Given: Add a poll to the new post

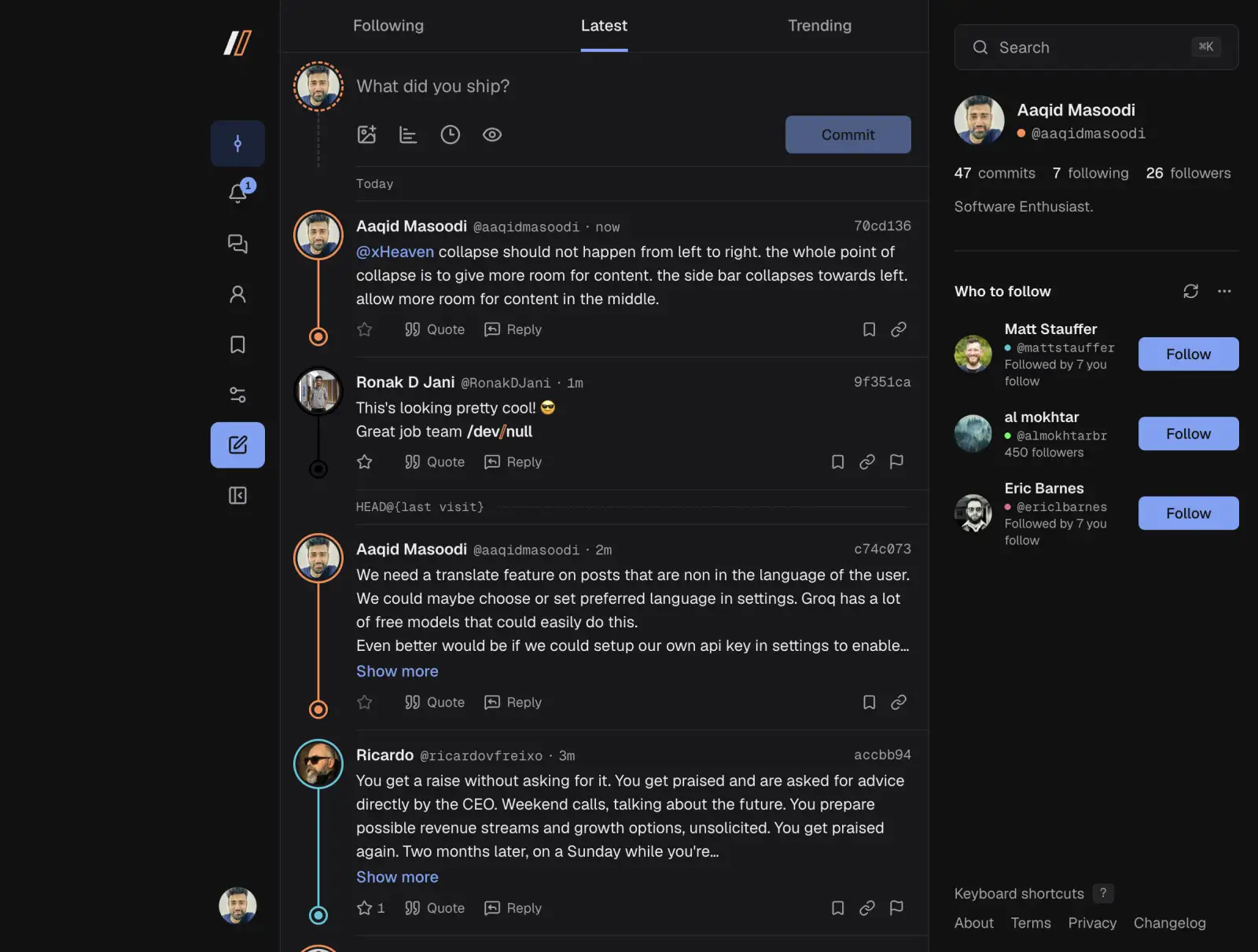Looking at the screenshot, I should (408, 134).
